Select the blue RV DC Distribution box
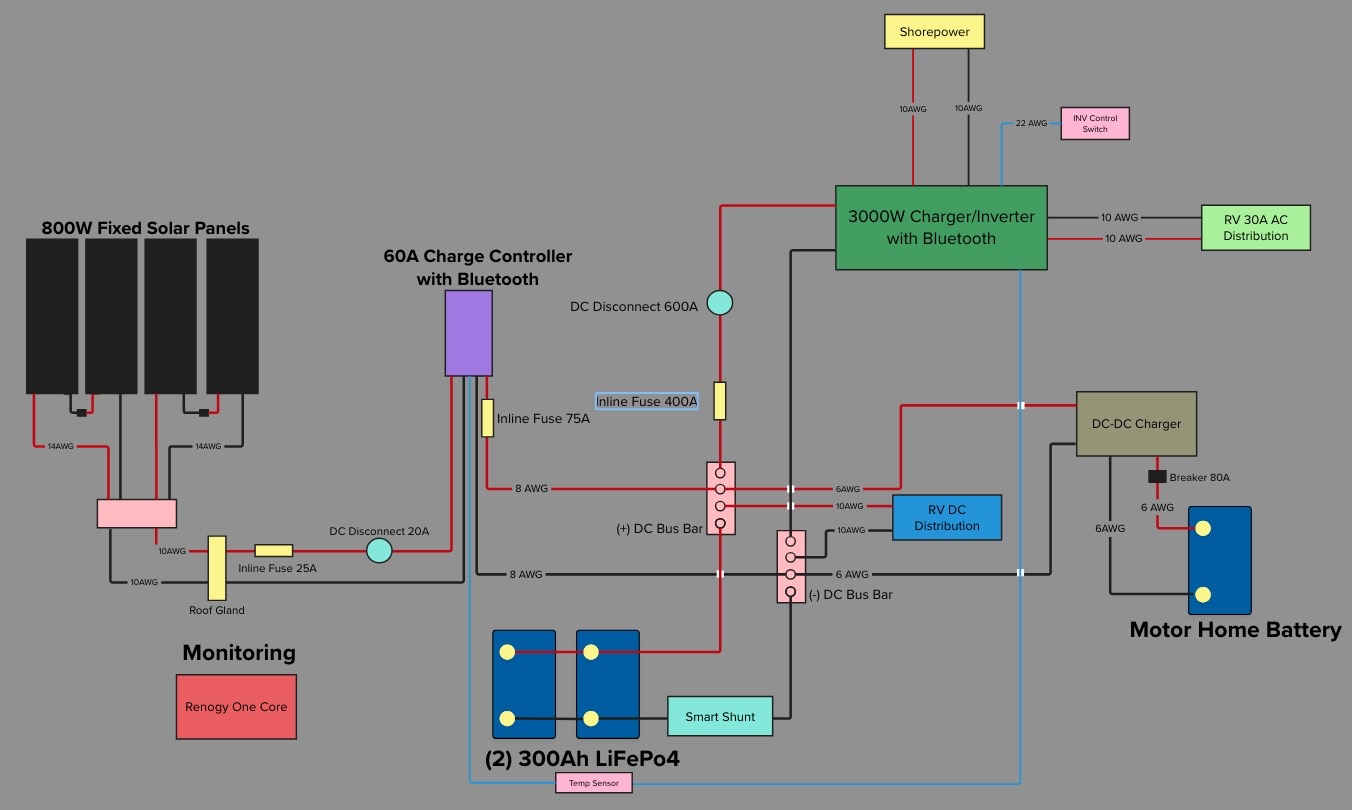This screenshot has width=1352, height=810. point(946,518)
